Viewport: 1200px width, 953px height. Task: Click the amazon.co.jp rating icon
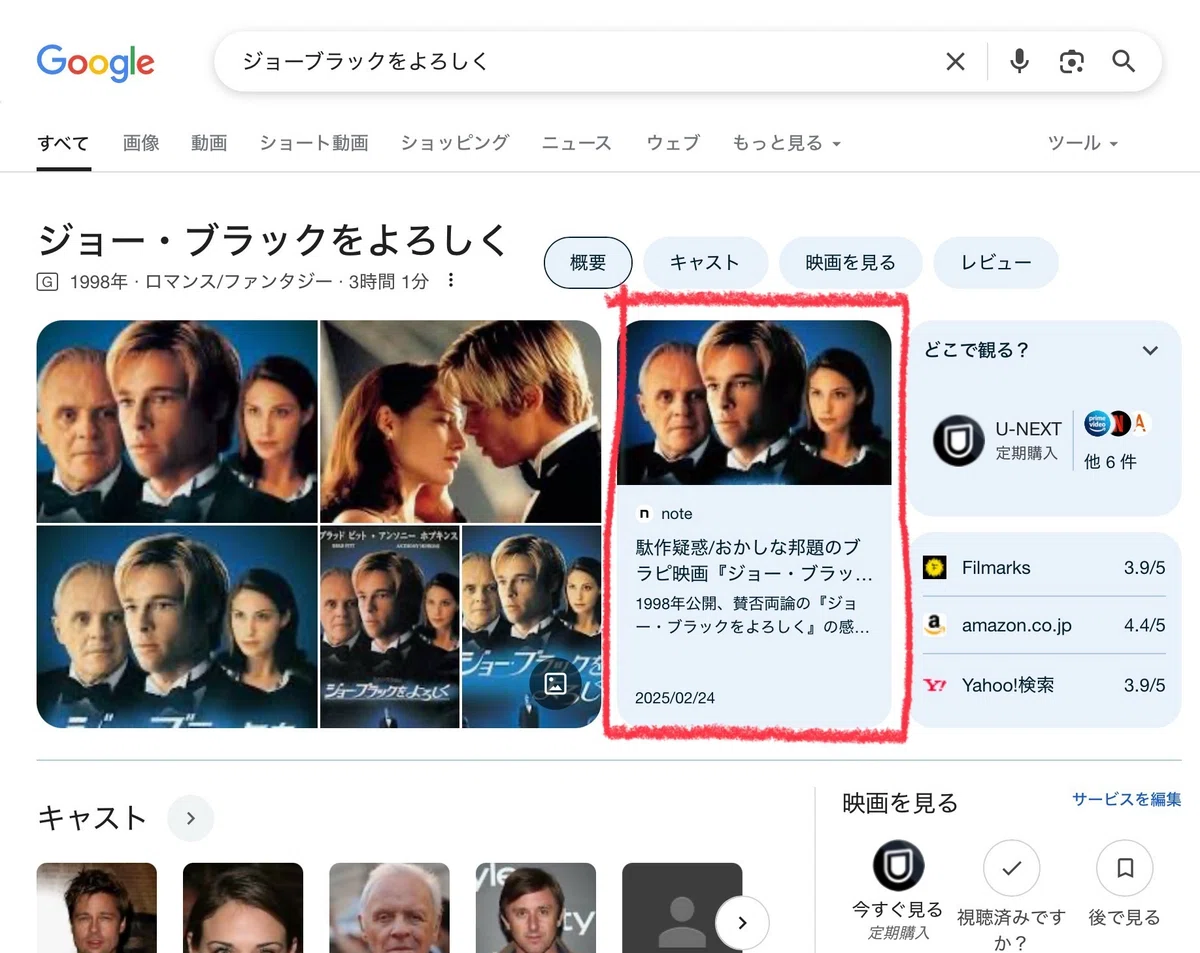(935, 626)
